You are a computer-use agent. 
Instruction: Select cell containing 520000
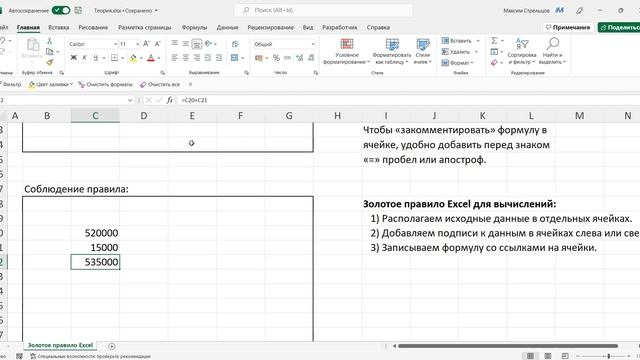click(95, 233)
